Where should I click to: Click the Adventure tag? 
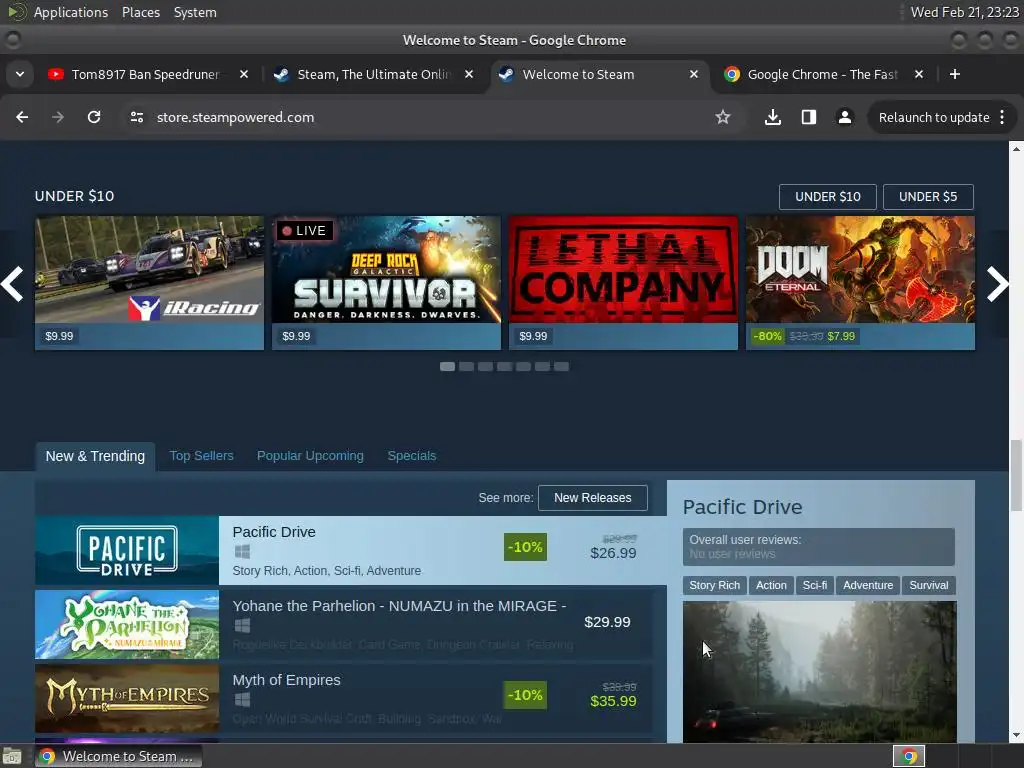tap(868, 585)
